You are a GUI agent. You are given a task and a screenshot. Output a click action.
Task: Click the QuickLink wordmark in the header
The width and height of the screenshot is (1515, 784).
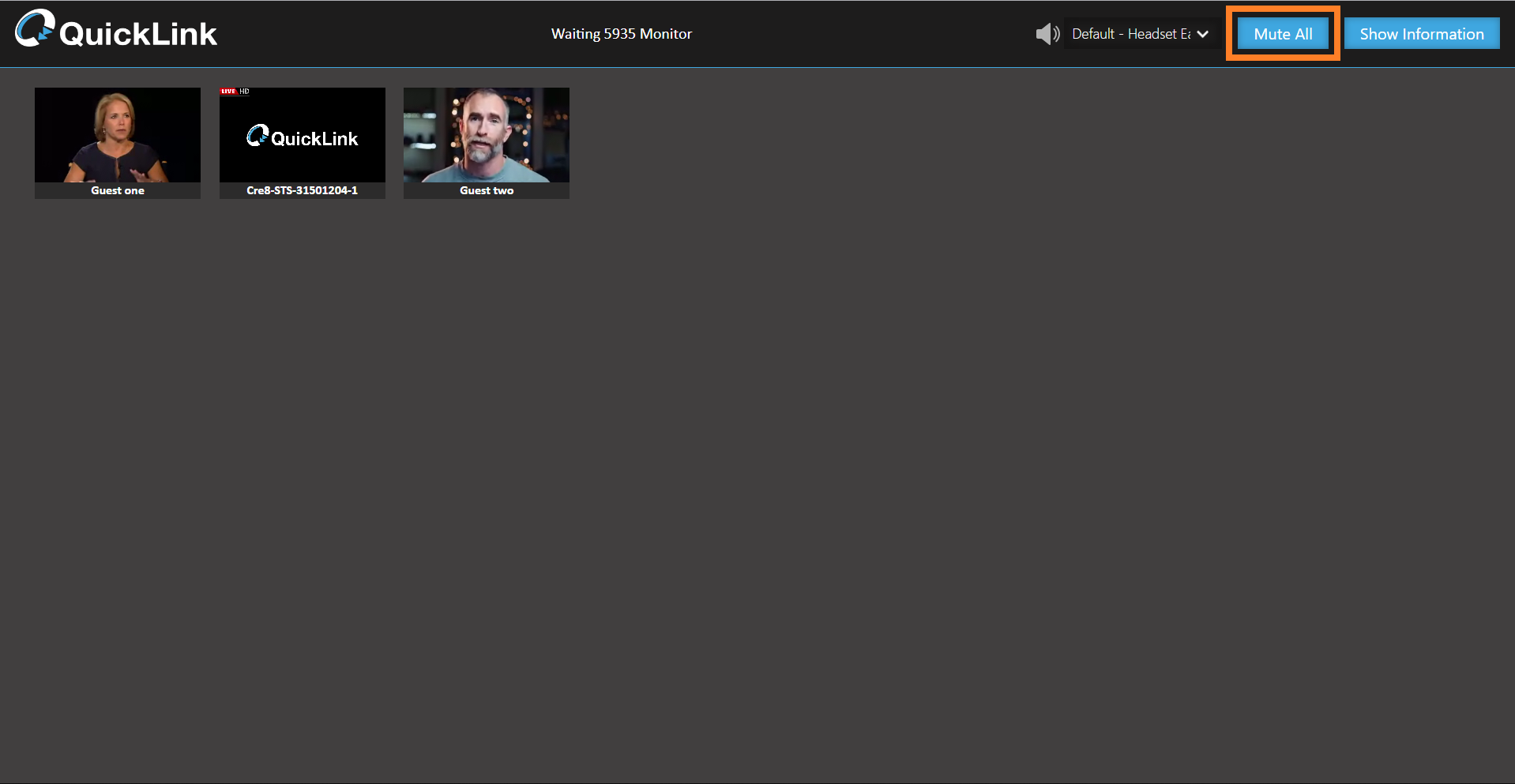coord(138,35)
